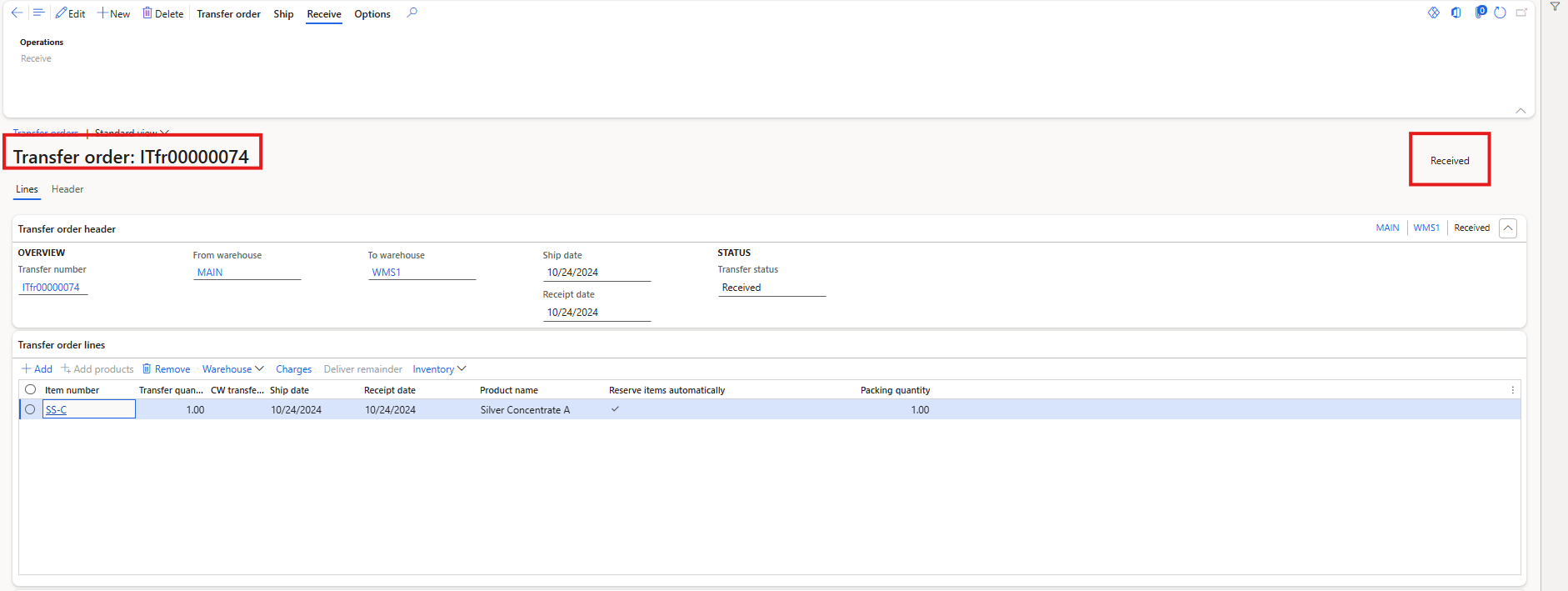
Task: Expand the Inventory dropdown menu
Action: click(439, 369)
